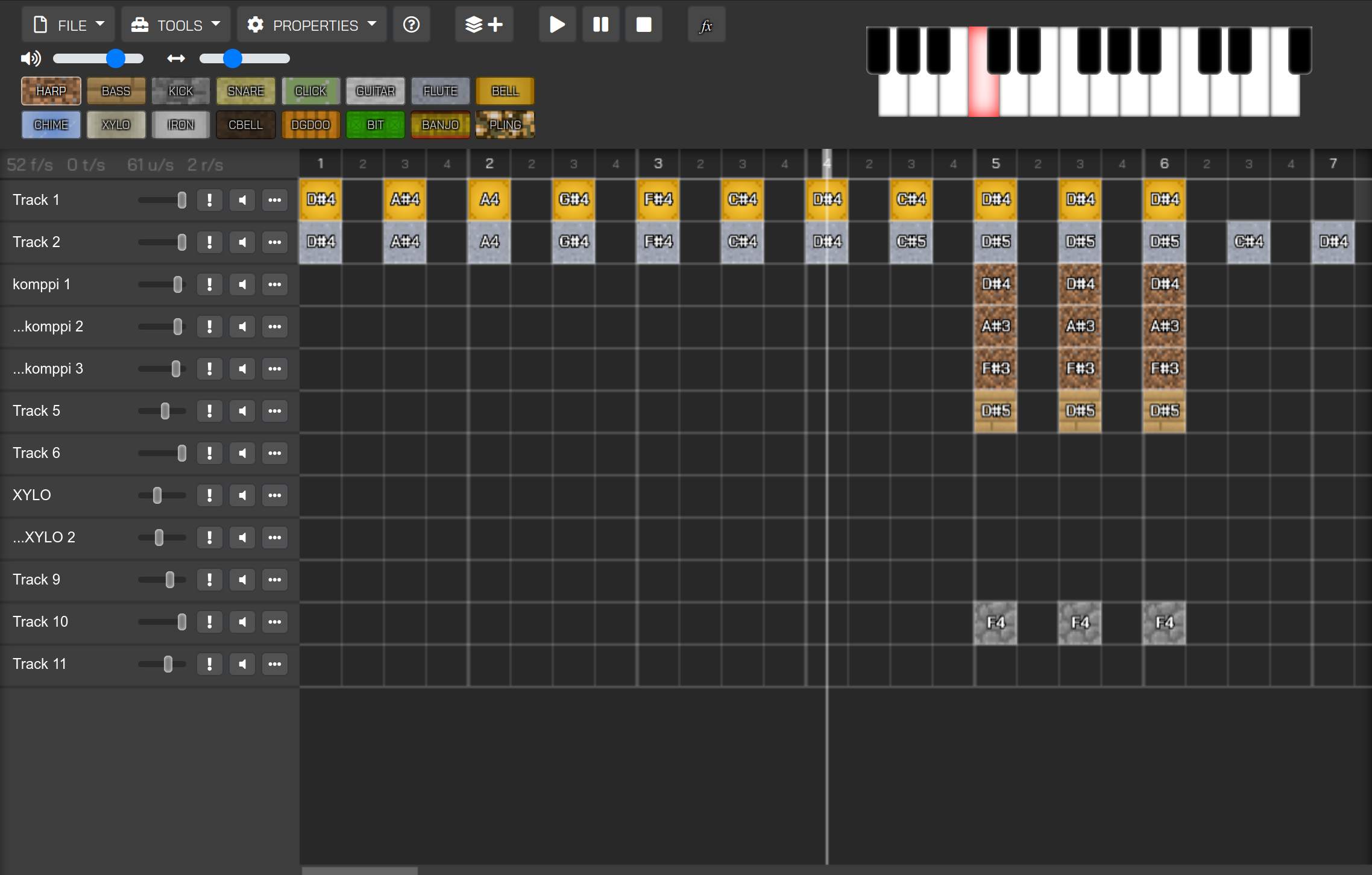Select the CHIME instrument

tap(51, 125)
